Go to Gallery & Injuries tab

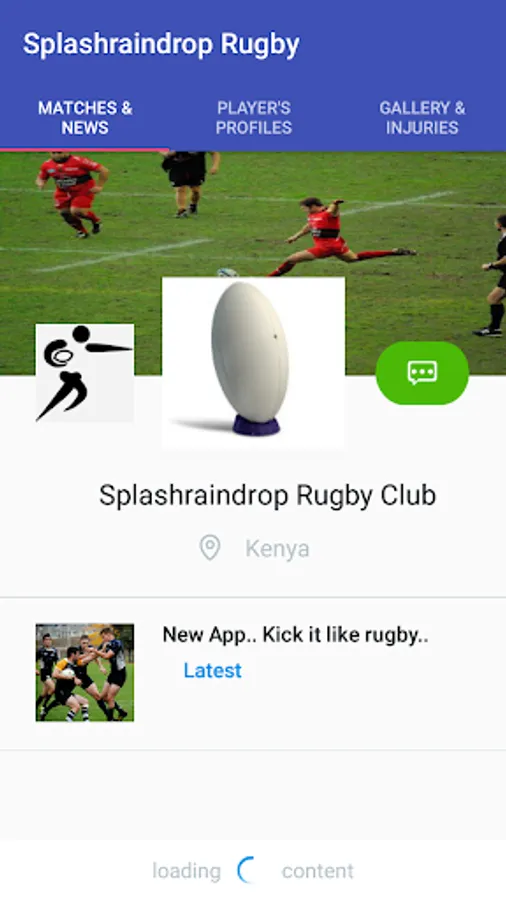[x=422, y=118]
